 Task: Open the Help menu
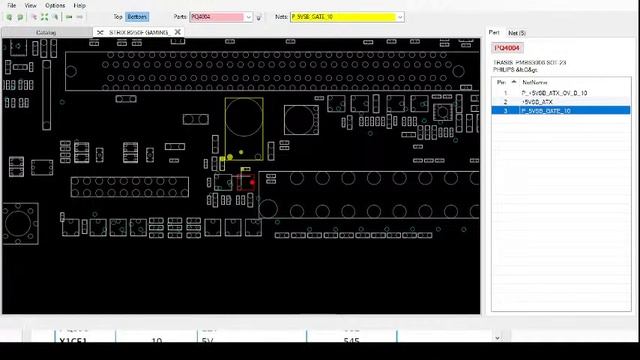pos(80,6)
